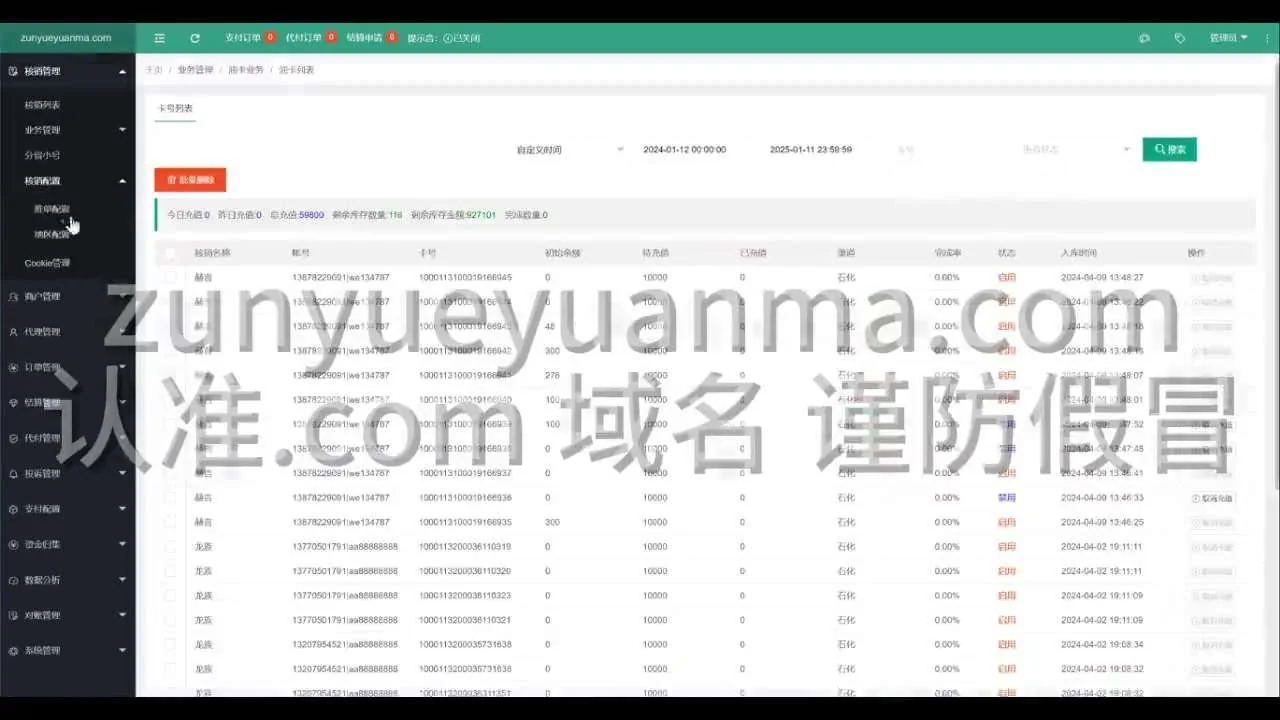Image resolution: width=1280 pixels, height=720 pixels.
Task: Open the 自定义时间 time range dropdown
Action: (568, 150)
